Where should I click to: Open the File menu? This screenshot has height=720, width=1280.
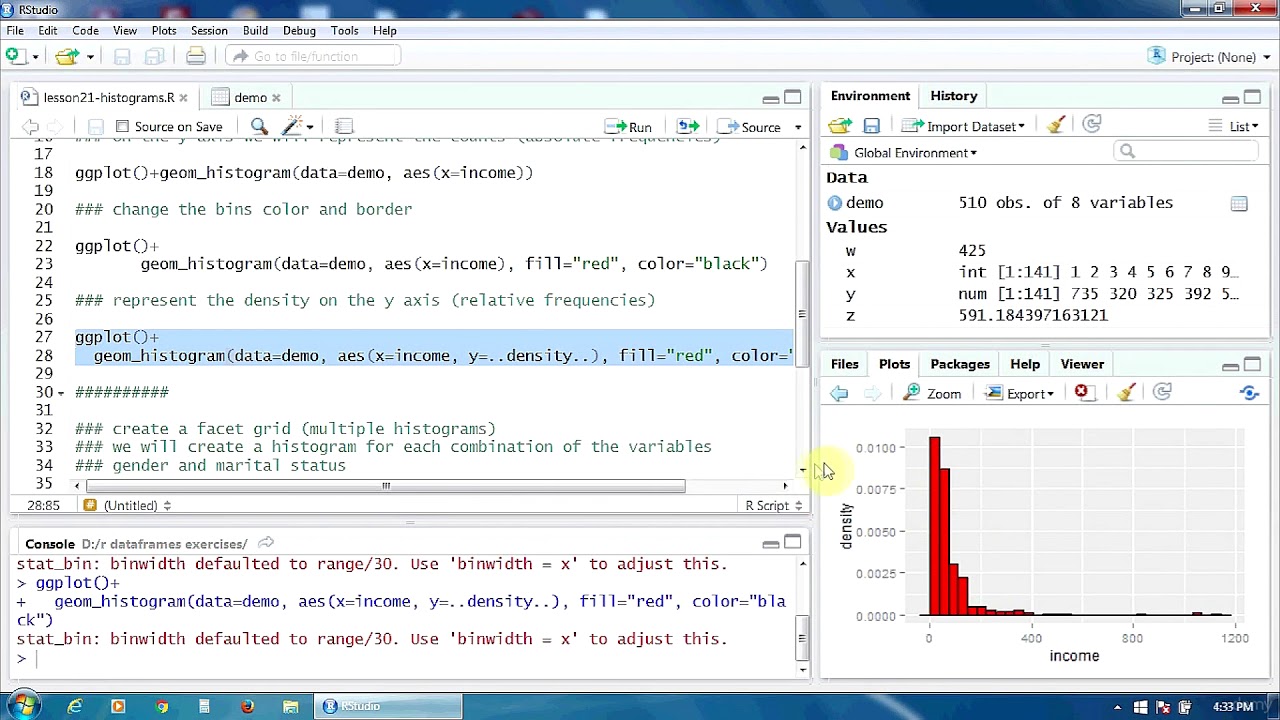coord(15,30)
